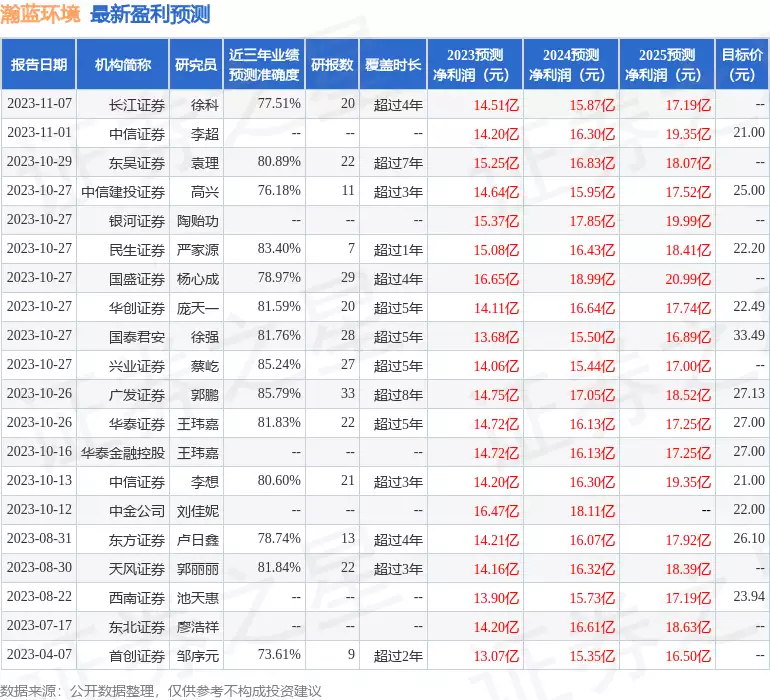Select the 2025预测净利润 column header
The width and height of the screenshot is (770, 700).
point(667,64)
